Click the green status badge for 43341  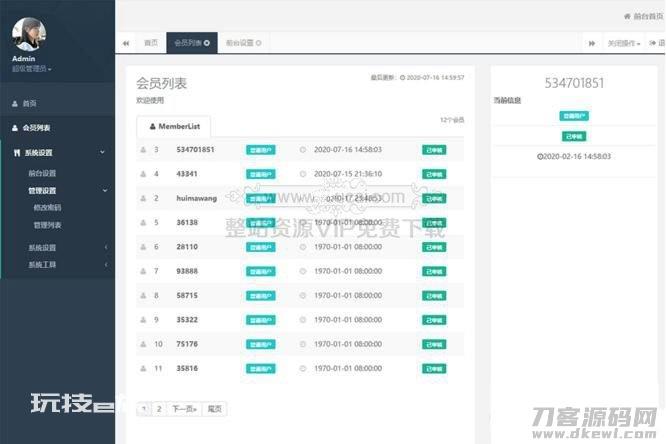[434, 174]
